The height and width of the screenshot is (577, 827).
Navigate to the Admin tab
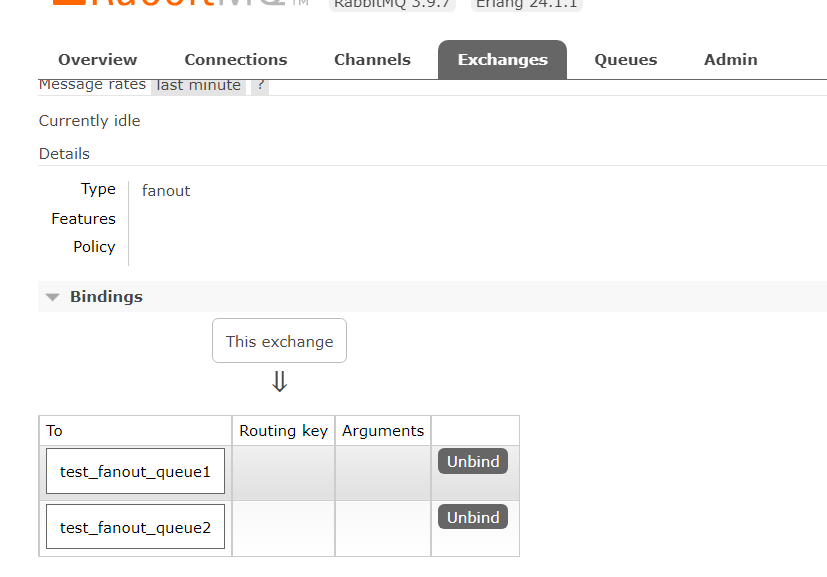[x=731, y=60]
